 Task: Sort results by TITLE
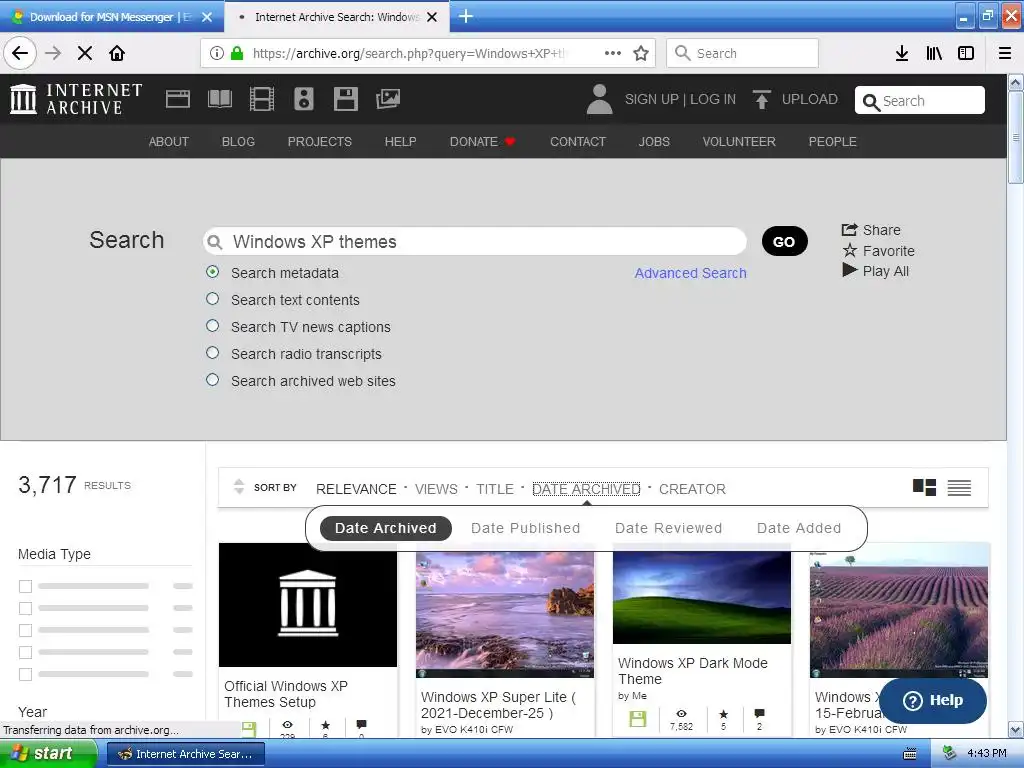point(494,489)
